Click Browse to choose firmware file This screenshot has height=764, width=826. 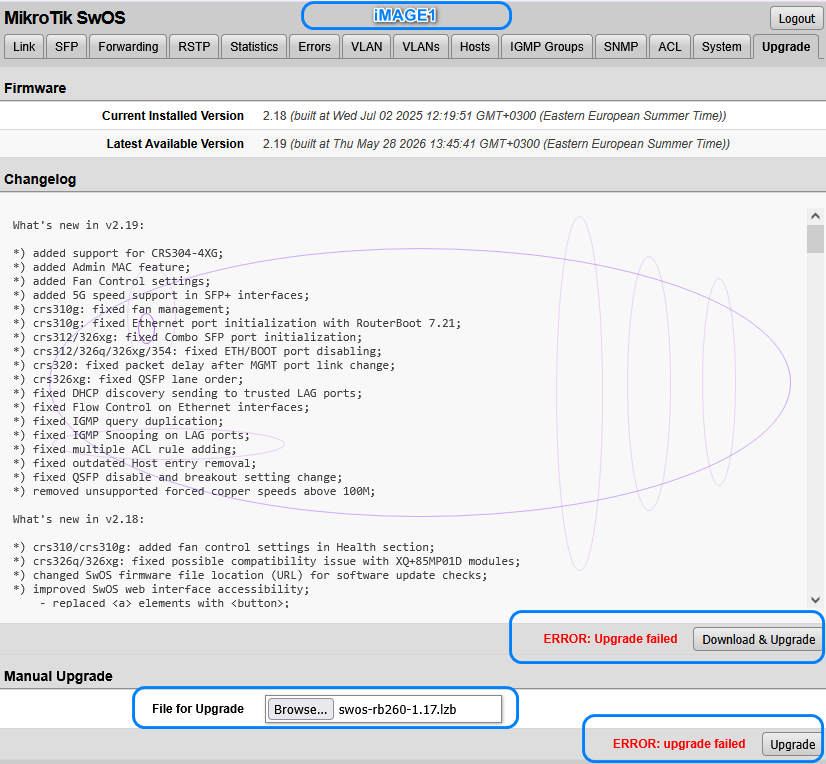(x=301, y=709)
